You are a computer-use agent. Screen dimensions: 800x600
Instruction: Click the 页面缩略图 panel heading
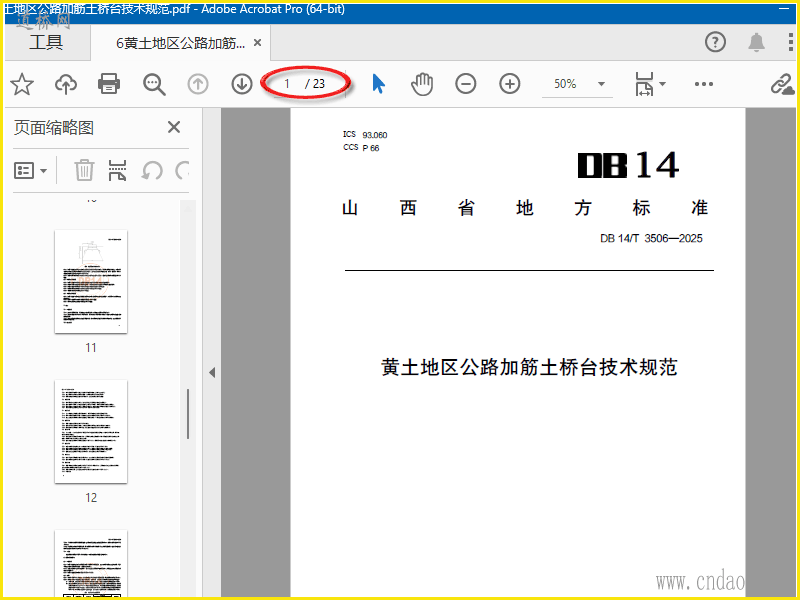click(x=54, y=128)
